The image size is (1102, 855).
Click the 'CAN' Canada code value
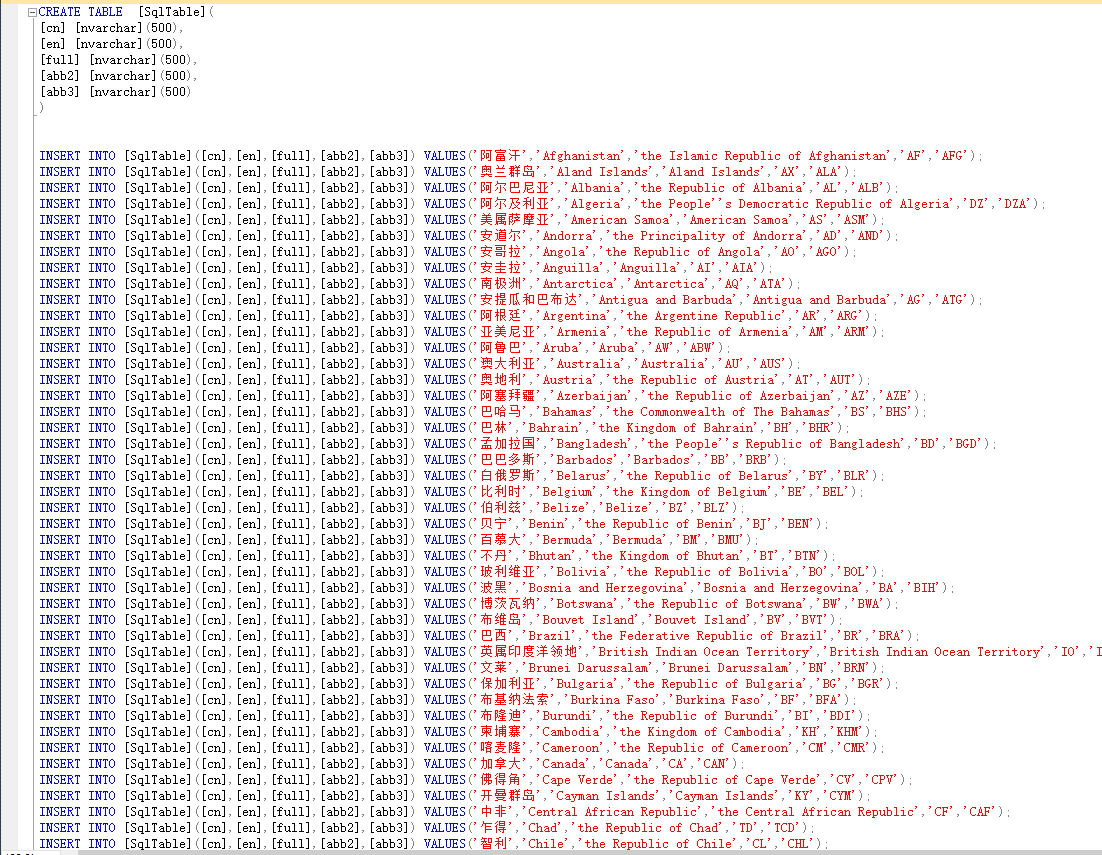click(714, 764)
